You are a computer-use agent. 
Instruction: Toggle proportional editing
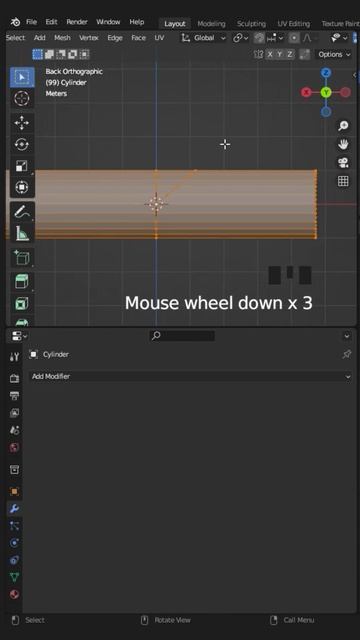click(294, 38)
